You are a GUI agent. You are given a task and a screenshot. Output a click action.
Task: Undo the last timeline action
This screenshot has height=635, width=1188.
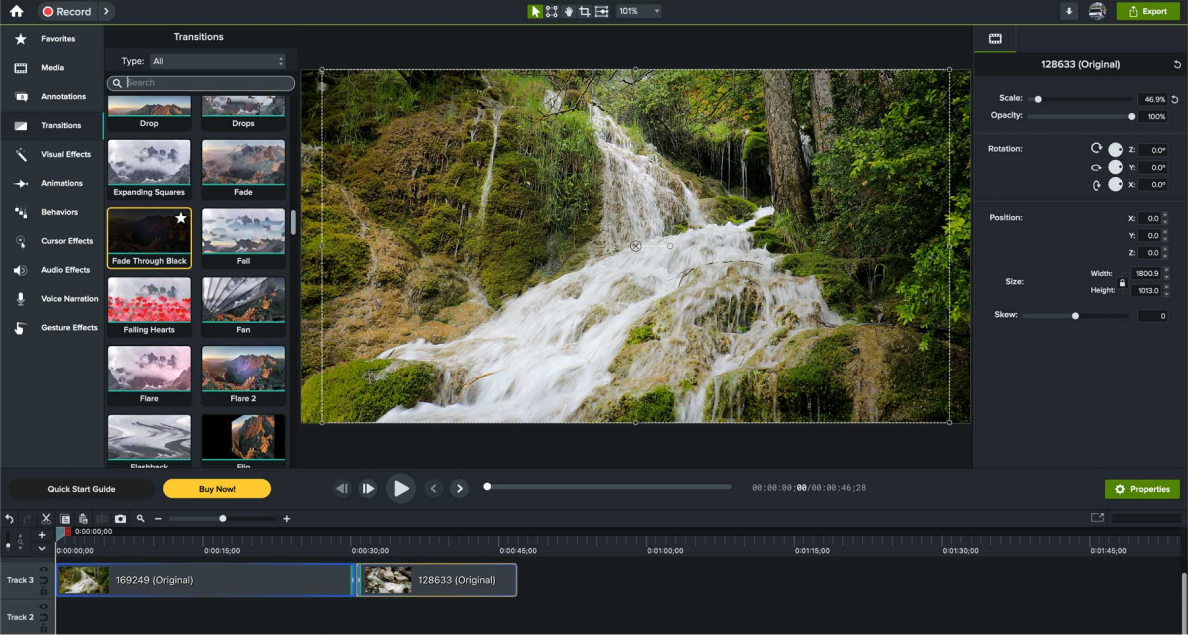[9, 519]
